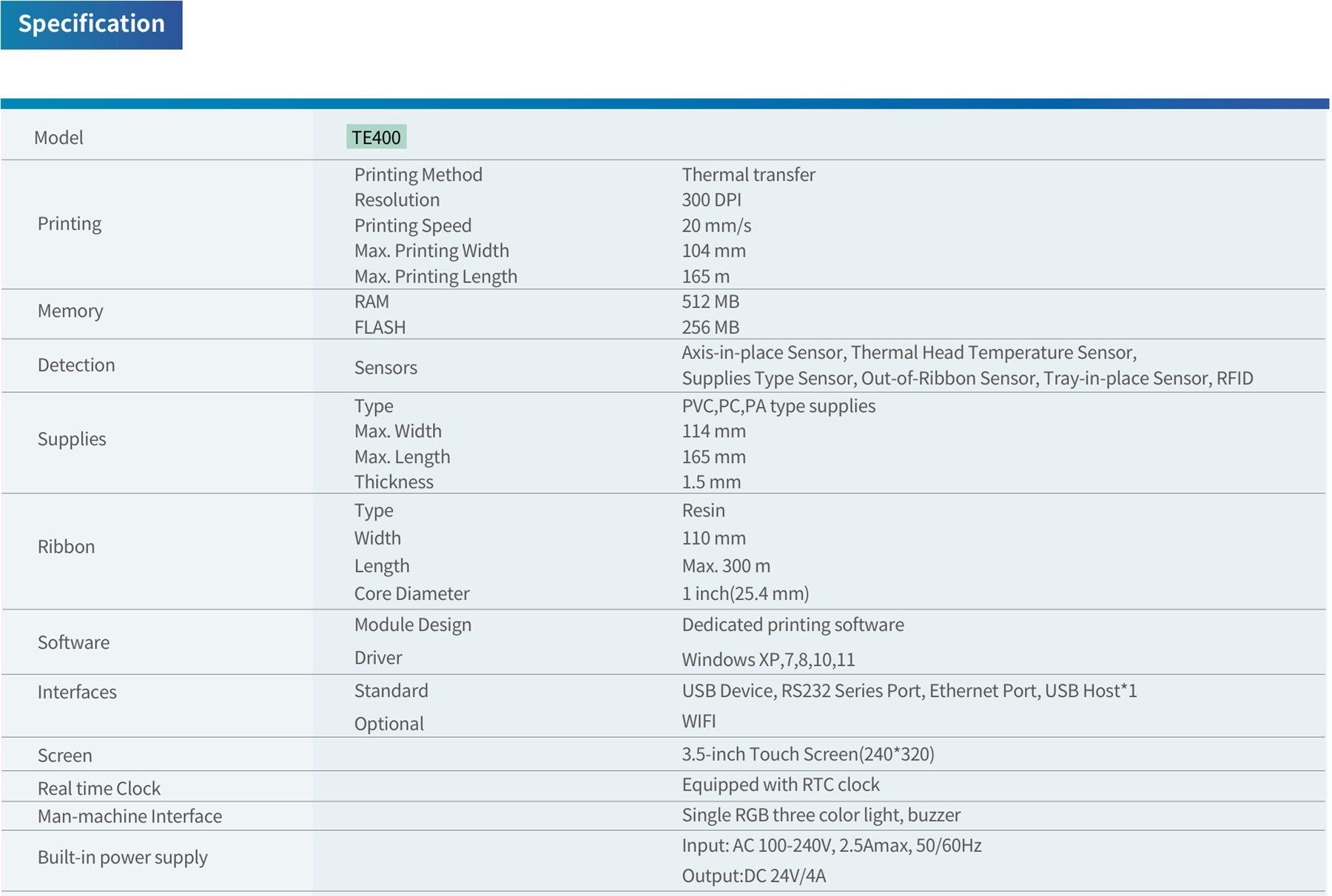The width and height of the screenshot is (1332, 896).
Task: Click the Thickness label
Action: (x=394, y=482)
